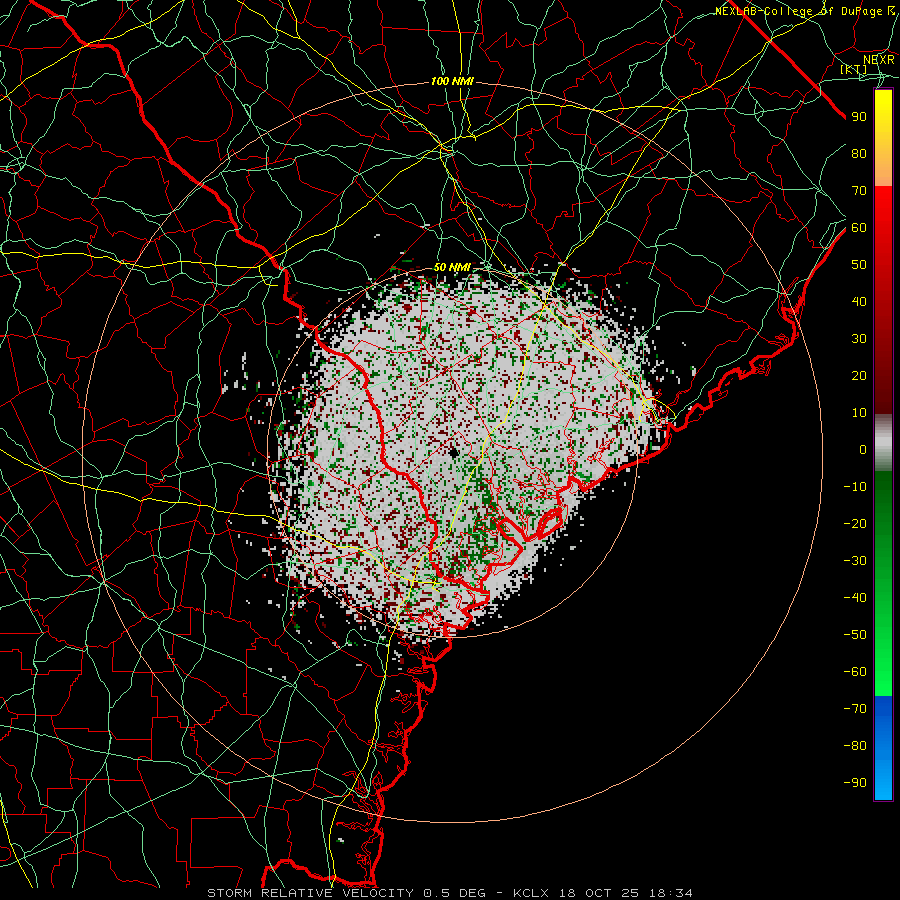Click the KCLX station identifier
The height and width of the screenshot is (900, 900).
tap(531, 893)
